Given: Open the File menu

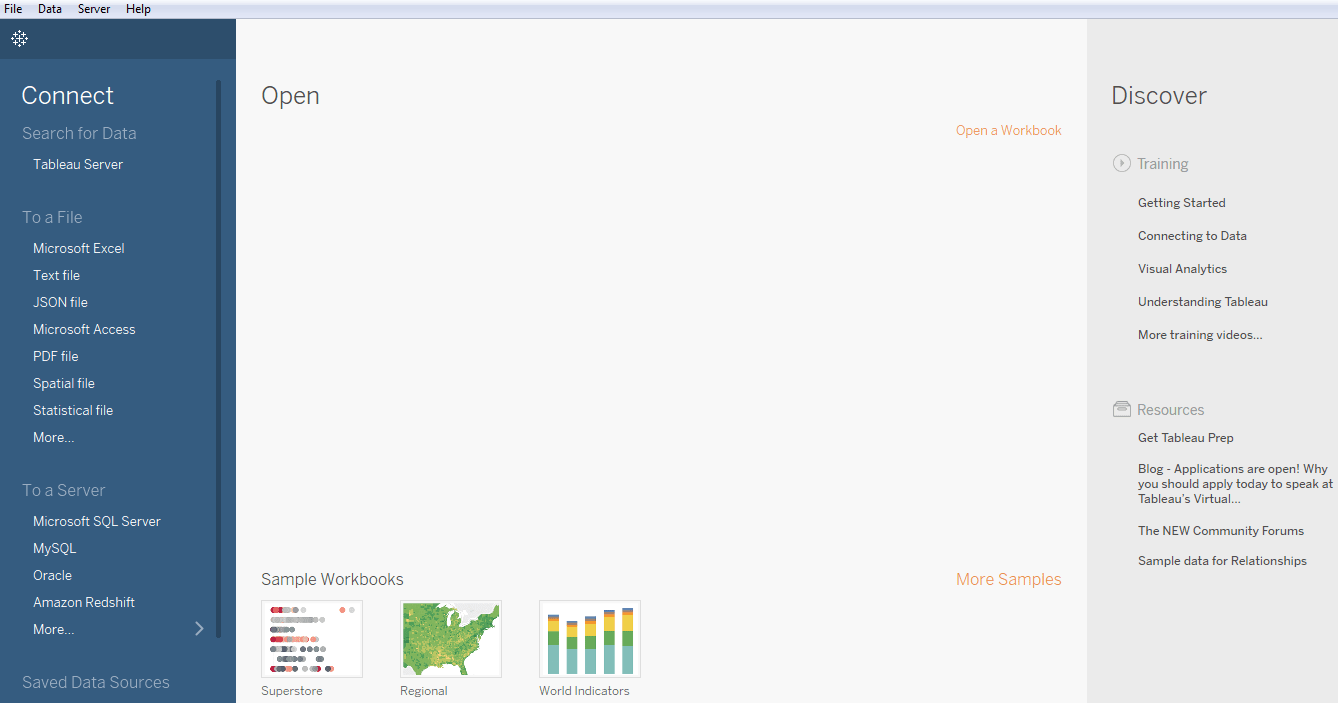Looking at the screenshot, I should coord(13,8).
